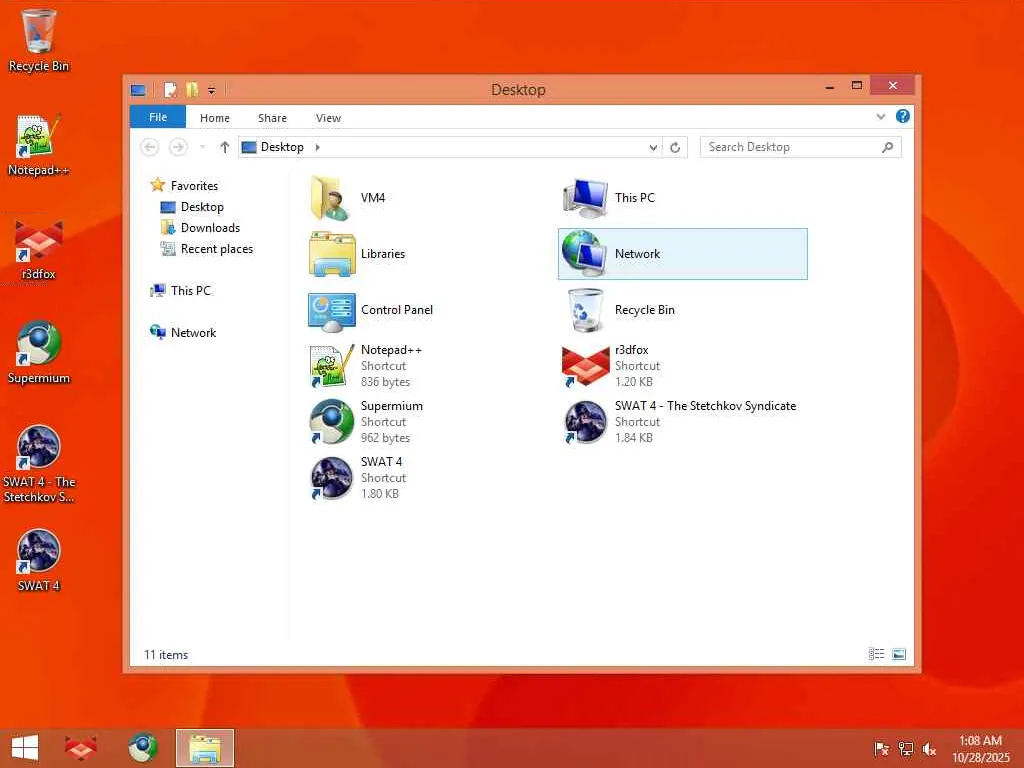
Task: Open Action Center flag tray icon
Action: pos(881,748)
